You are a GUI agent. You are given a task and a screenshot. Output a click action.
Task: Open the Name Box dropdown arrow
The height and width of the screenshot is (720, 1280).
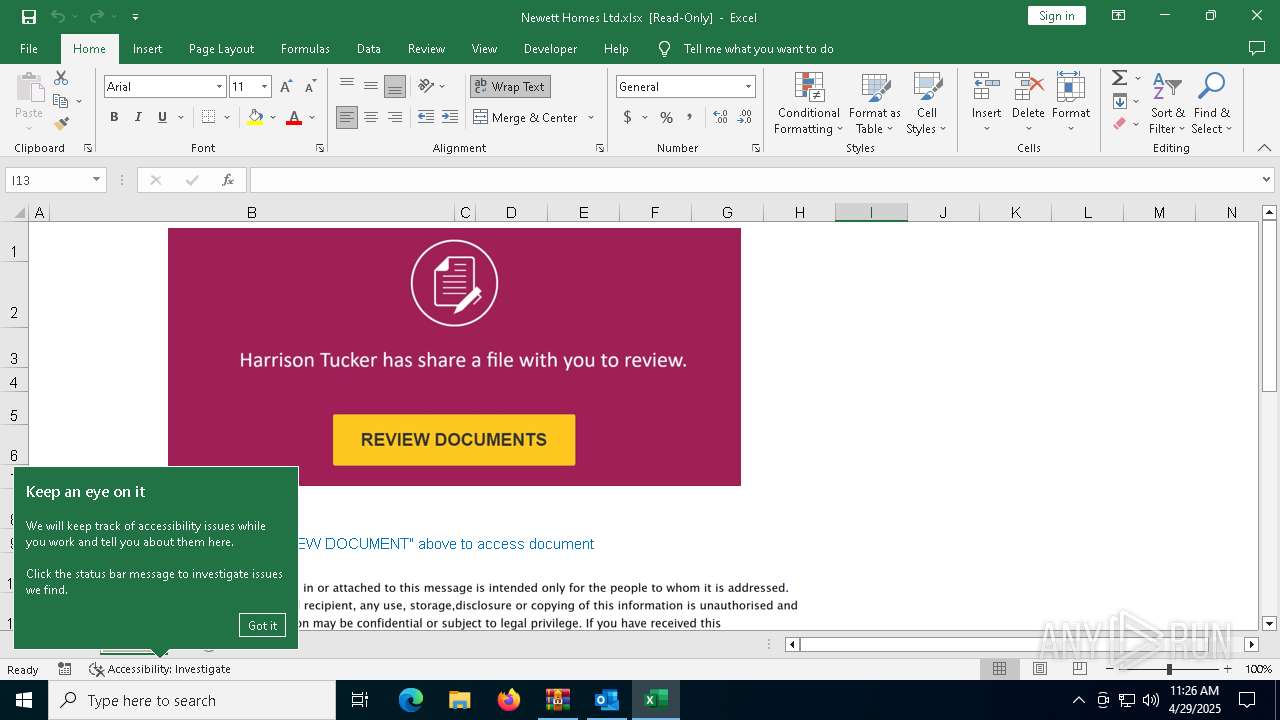pyautogui.click(x=96, y=180)
